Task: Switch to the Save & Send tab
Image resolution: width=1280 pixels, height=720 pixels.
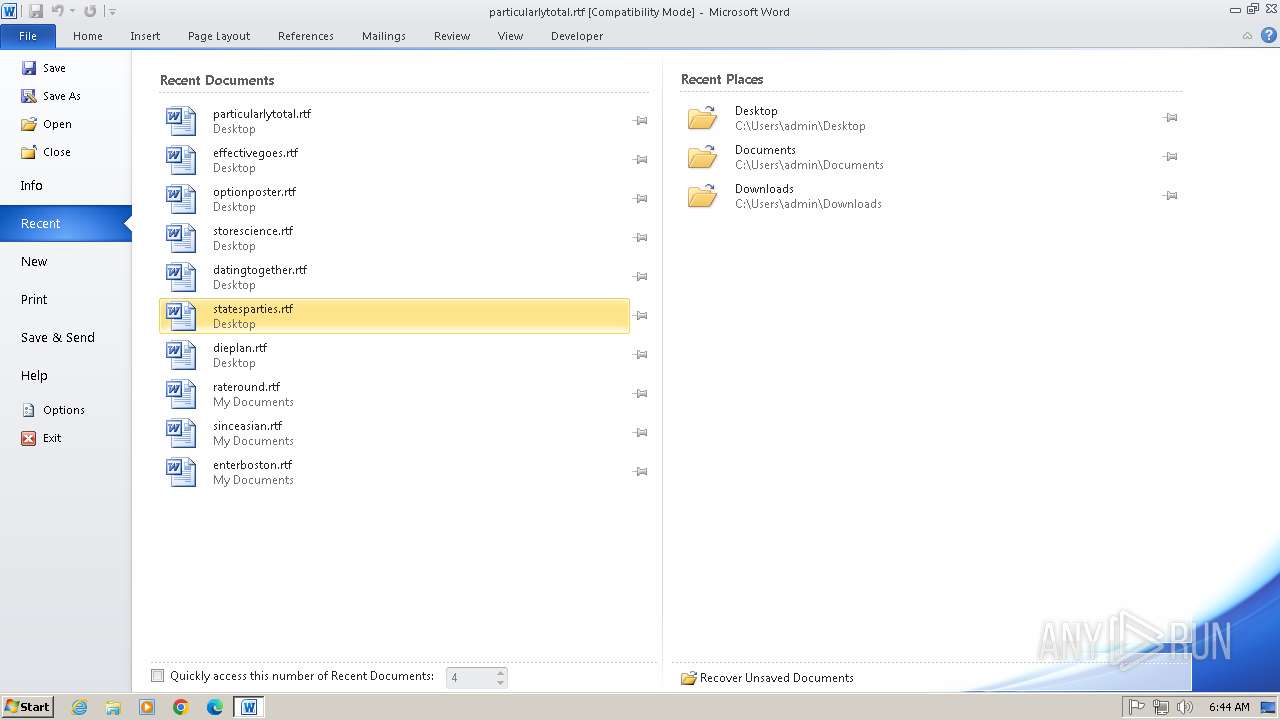Action: pos(65,338)
